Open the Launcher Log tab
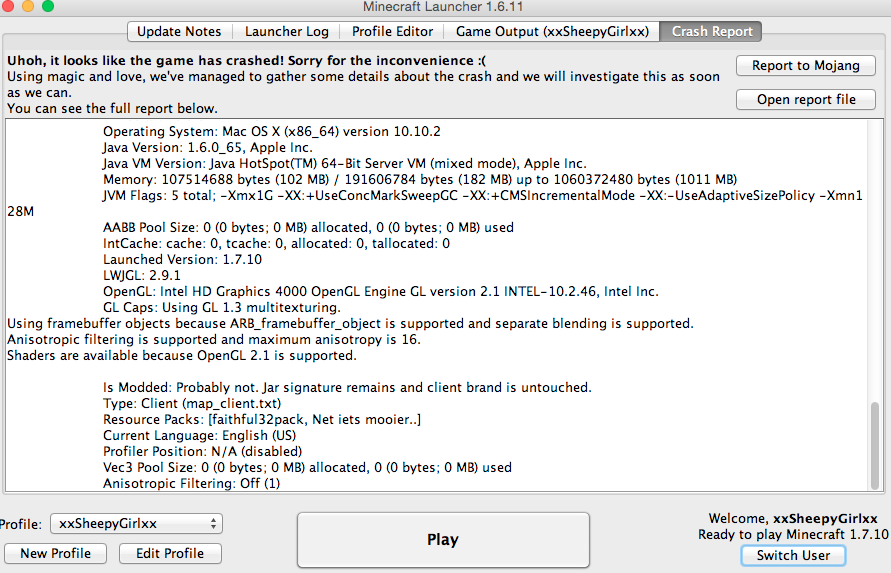This screenshot has height=573, width=891. [286, 31]
